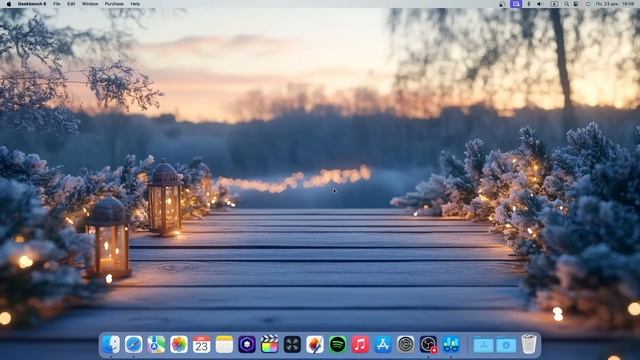Screen dimensions: 640x360
Task: Click the Bluetooth status icon in menu bar
Action: pyautogui.click(x=529, y=4)
